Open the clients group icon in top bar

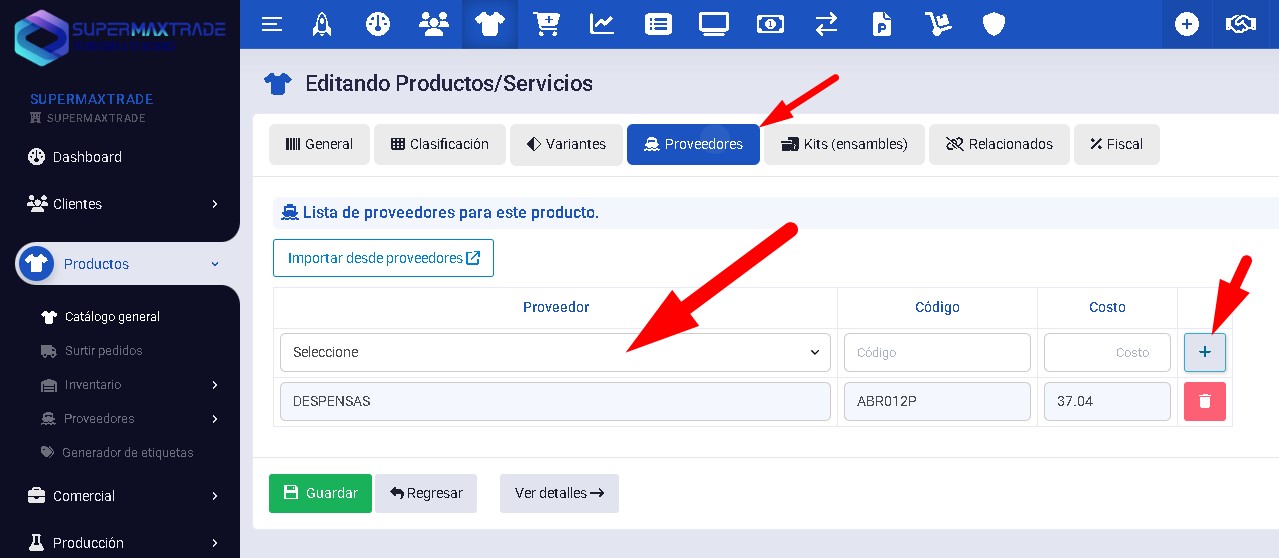click(434, 24)
